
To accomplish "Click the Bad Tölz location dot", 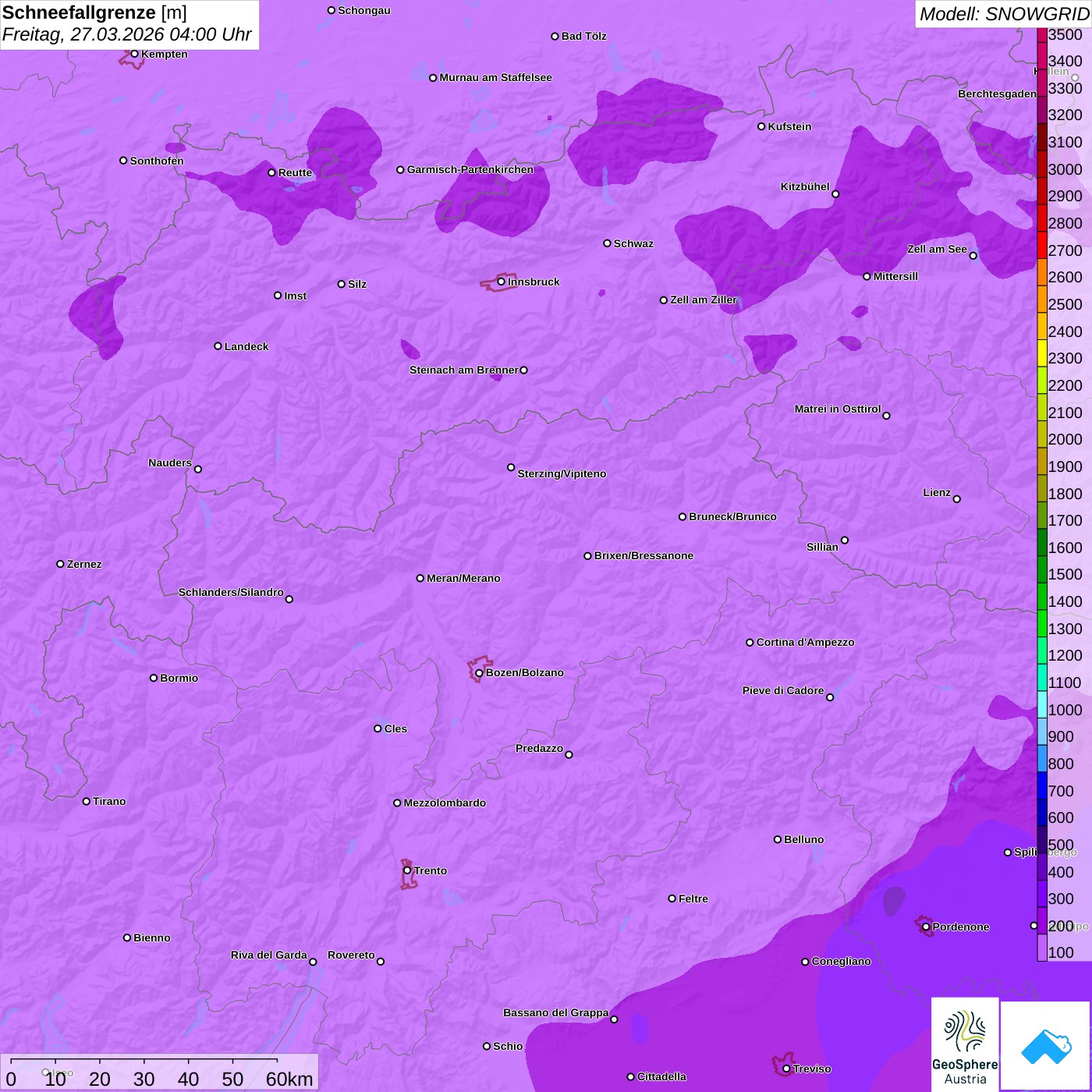I will [555, 37].
